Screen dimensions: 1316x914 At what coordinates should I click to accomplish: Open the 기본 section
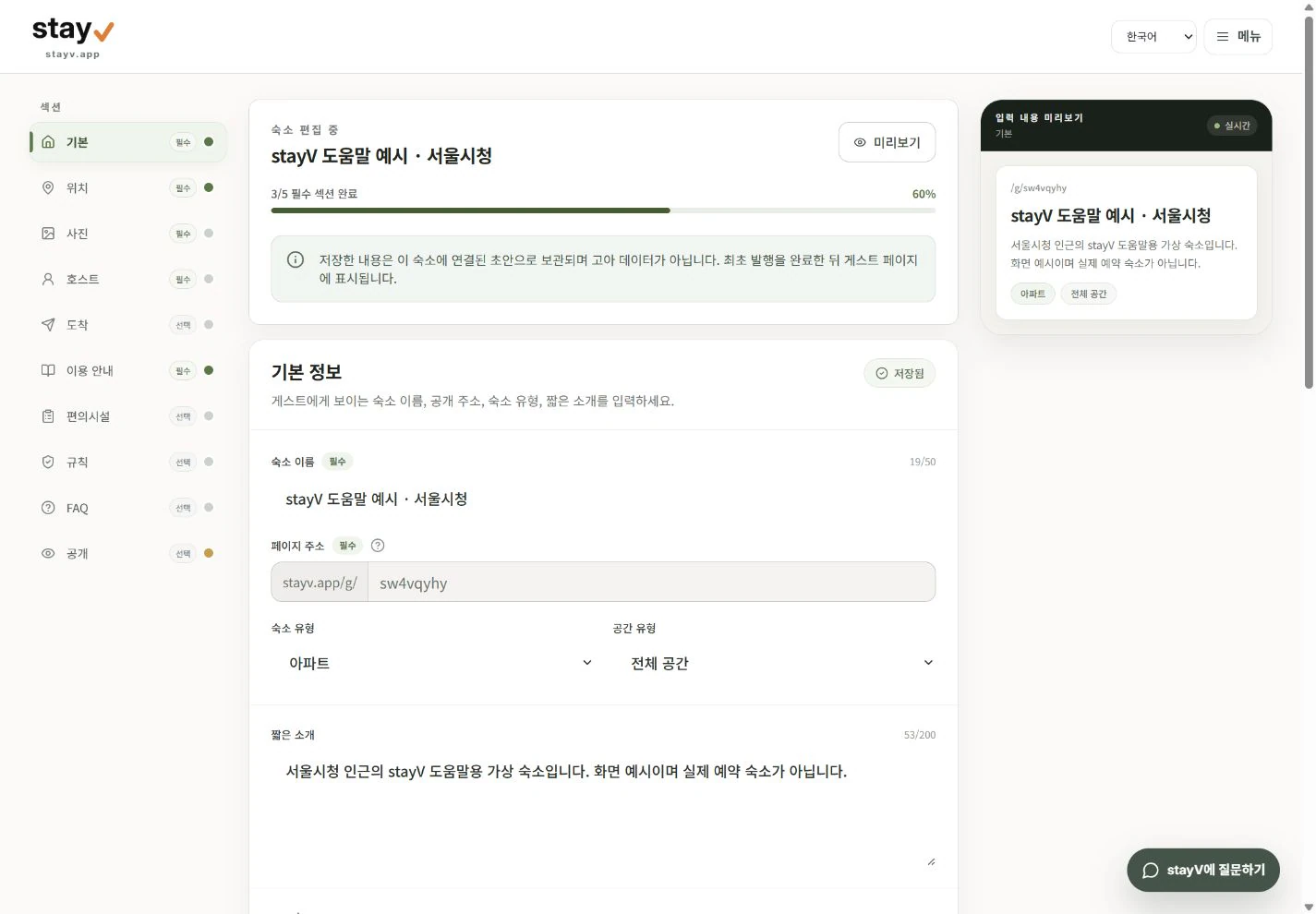[x=128, y=142]
